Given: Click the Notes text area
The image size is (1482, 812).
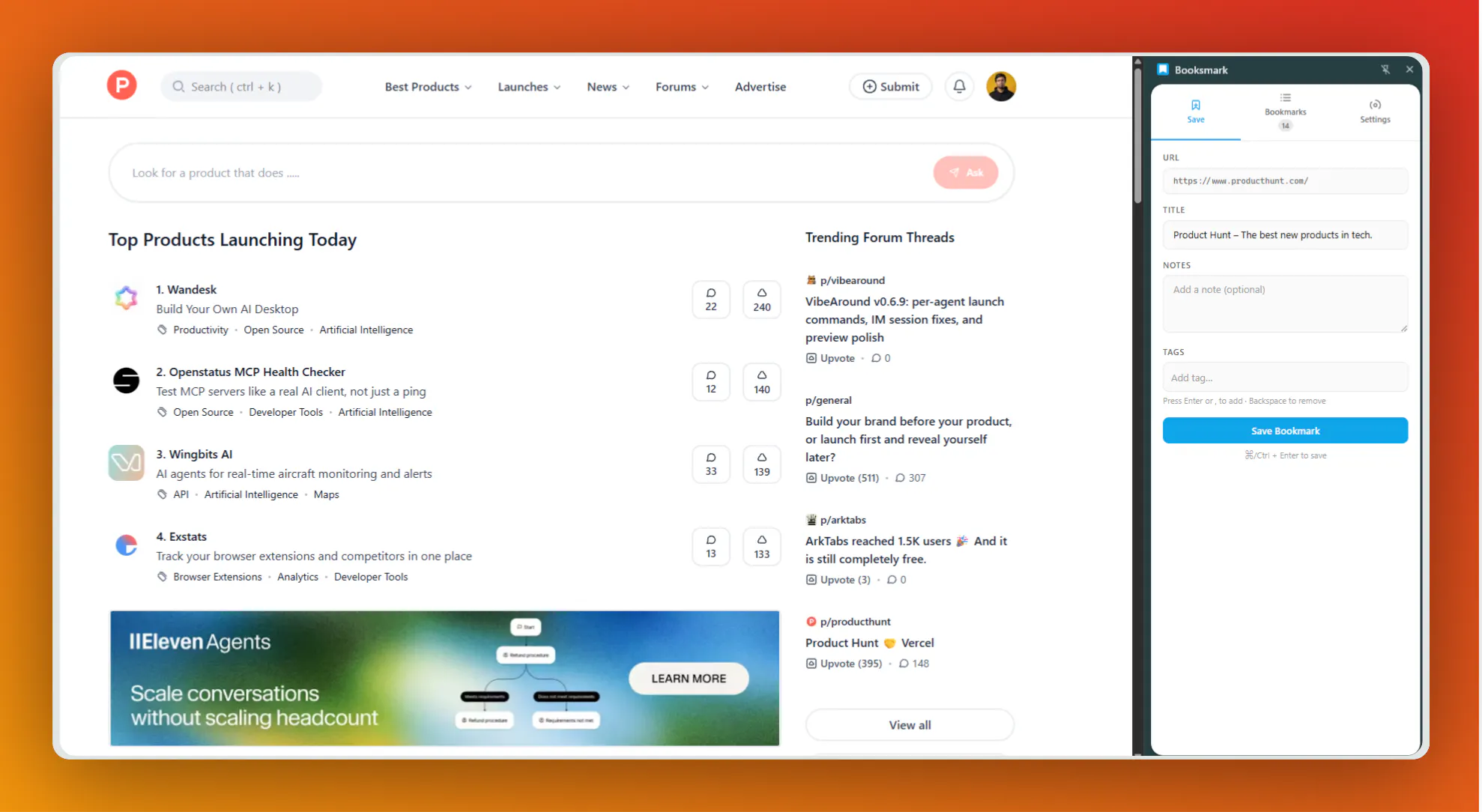Looking at the screenshot, I should click(1285, 303).
